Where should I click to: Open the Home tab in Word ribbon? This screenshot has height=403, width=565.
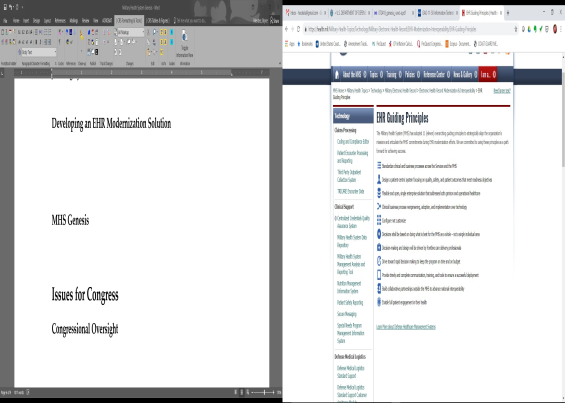pyautogui.click(x=16, y=21)
